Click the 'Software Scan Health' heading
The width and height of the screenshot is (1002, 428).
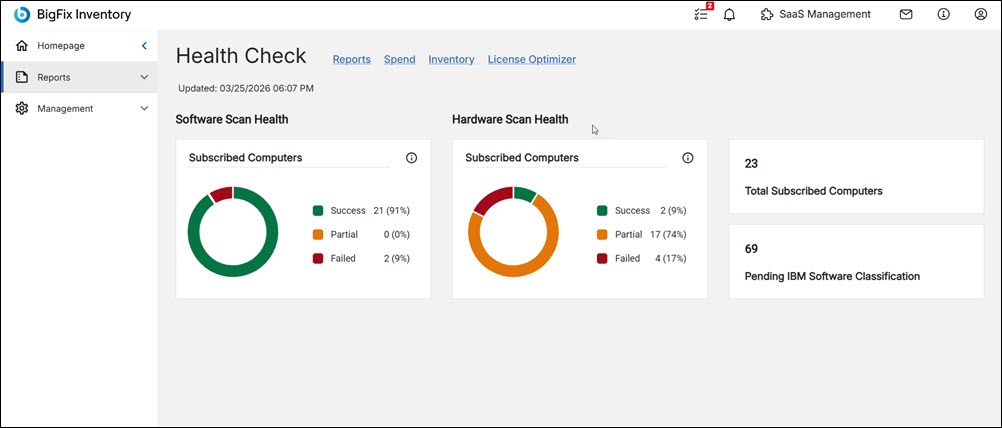(x=232, y=119)
